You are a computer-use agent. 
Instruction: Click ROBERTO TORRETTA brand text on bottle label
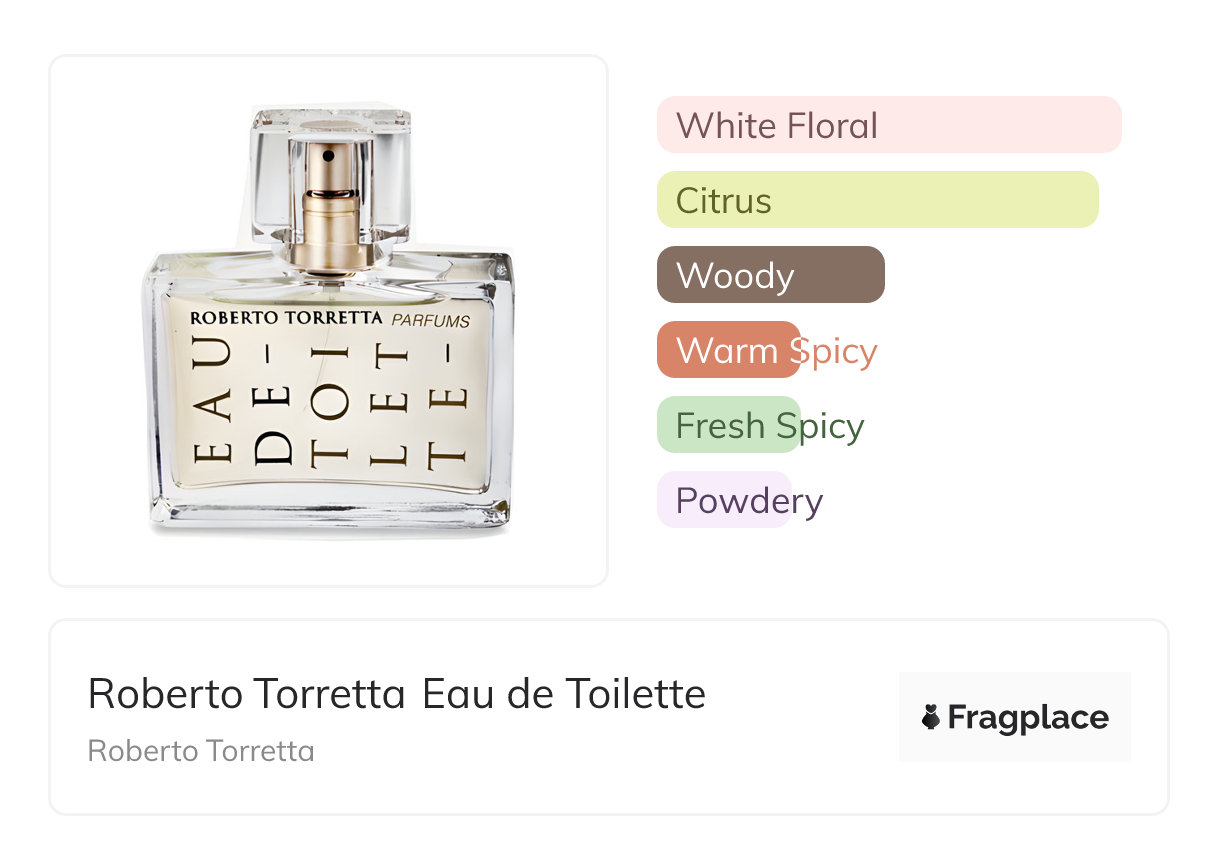tap(286, 318)
